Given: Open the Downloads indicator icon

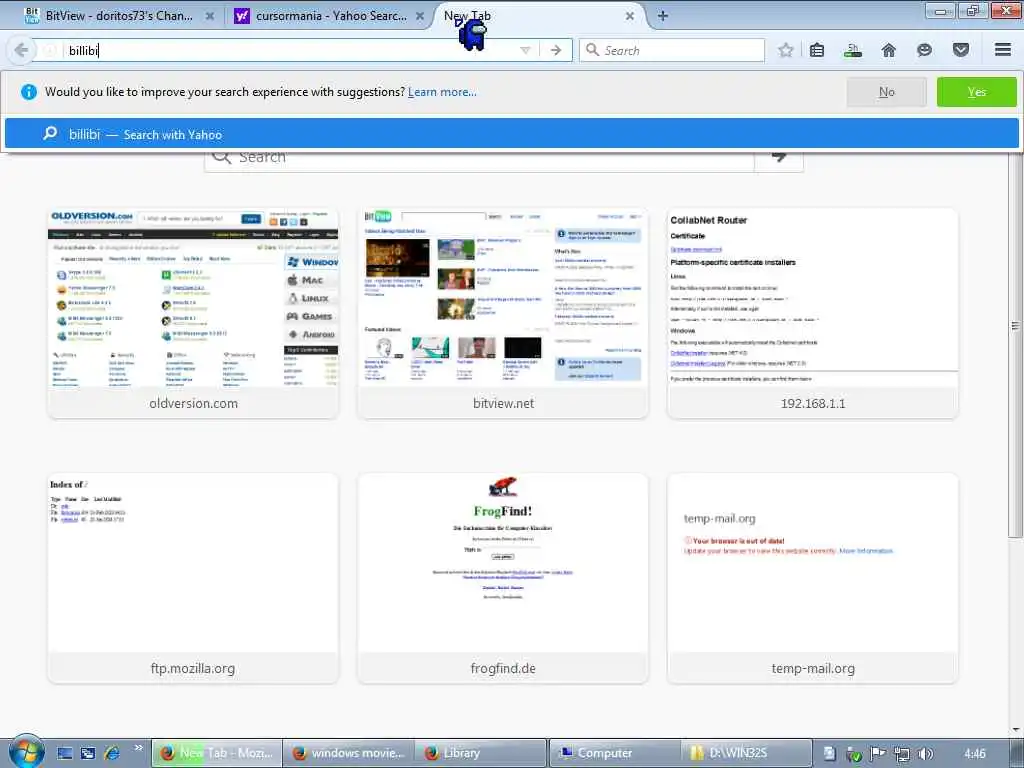Looking at the screenshot, I should (x=852, y=50).
